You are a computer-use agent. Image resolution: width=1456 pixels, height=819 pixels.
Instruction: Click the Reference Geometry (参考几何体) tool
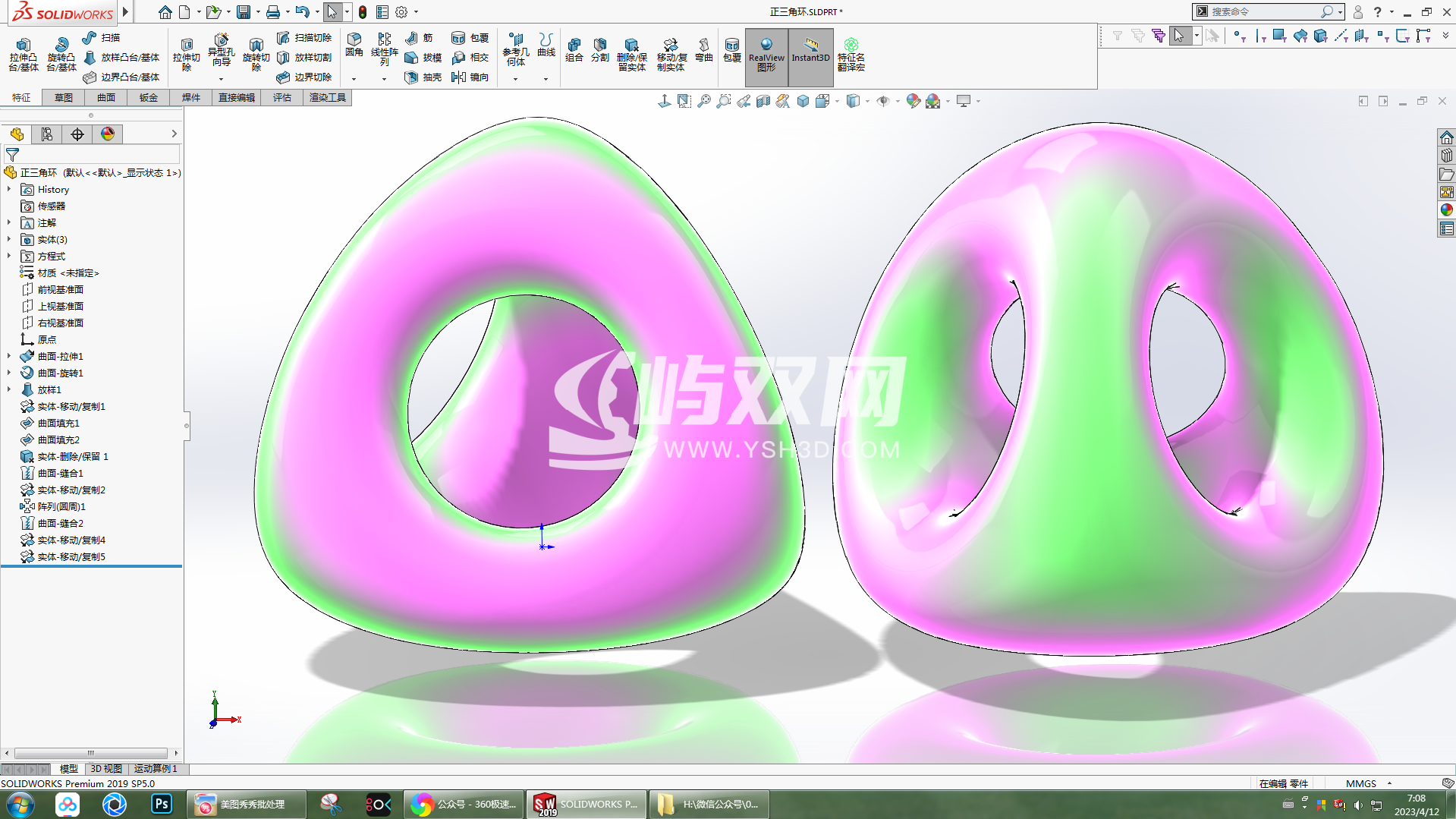click(516, 49)
